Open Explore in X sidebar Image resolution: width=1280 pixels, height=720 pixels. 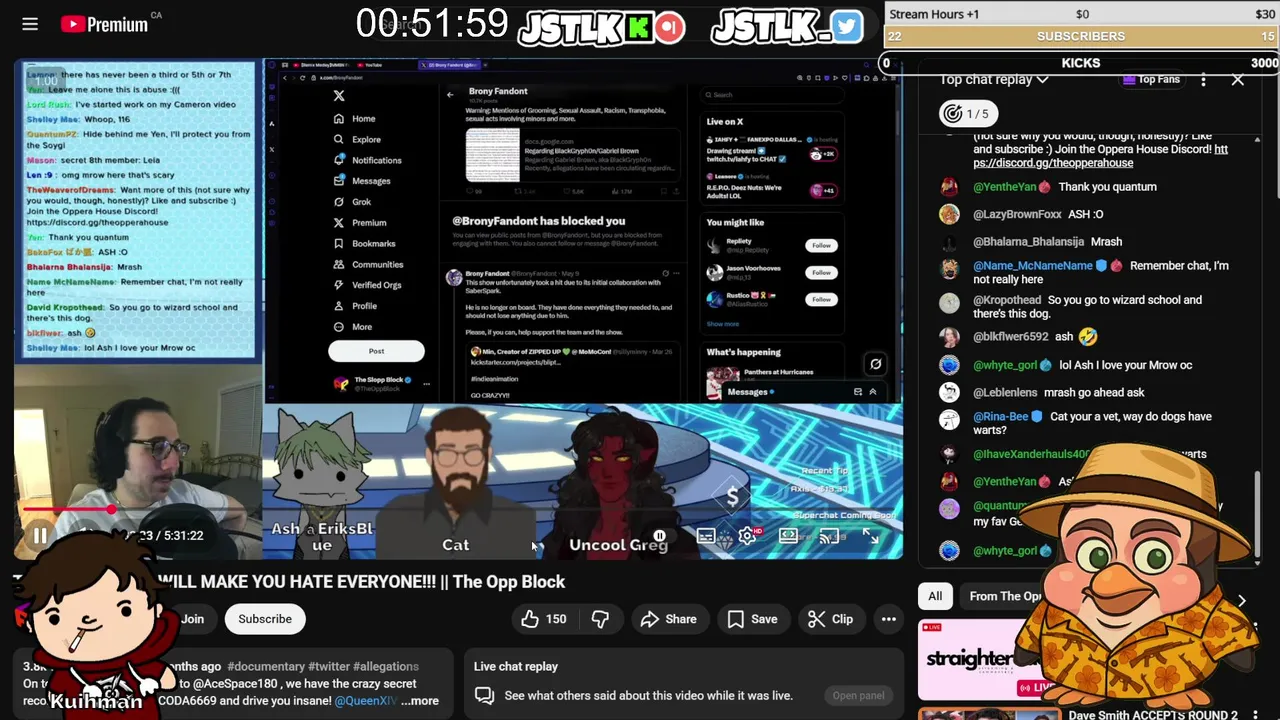click(357, 139)
